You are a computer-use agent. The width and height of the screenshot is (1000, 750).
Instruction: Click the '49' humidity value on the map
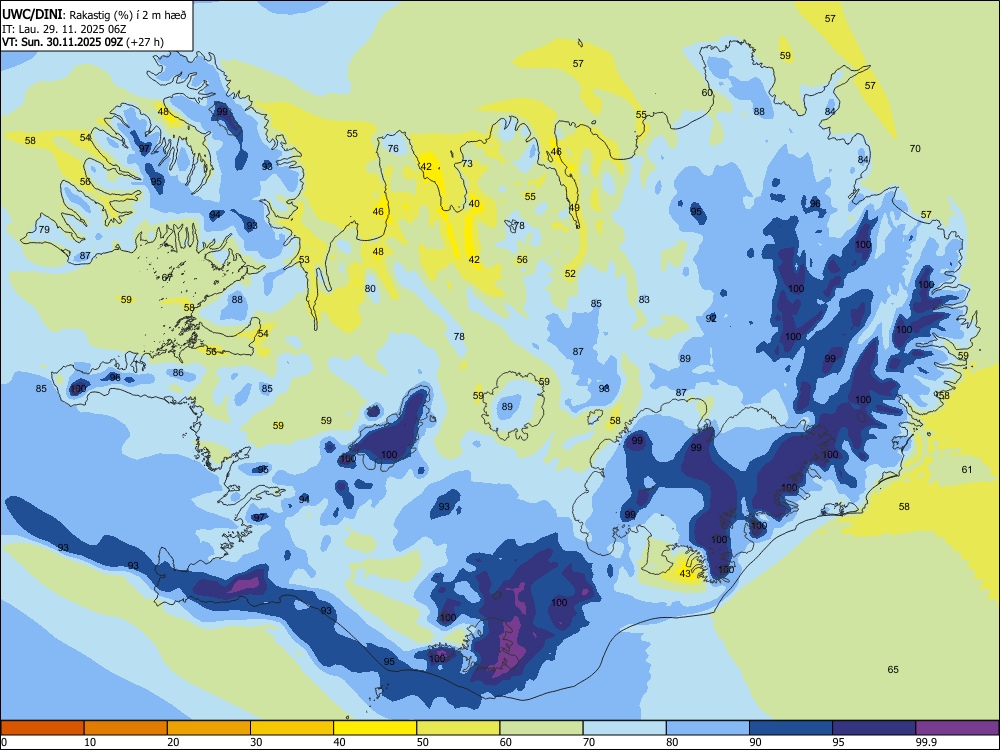tap(574, 207)
